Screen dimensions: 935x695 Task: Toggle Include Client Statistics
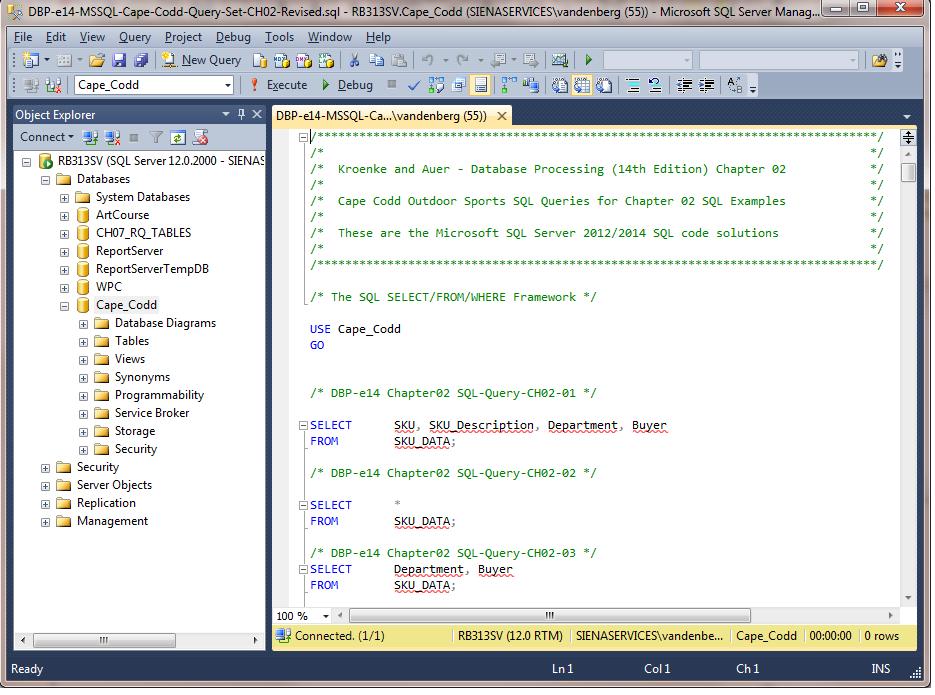(x=530, y=86)
